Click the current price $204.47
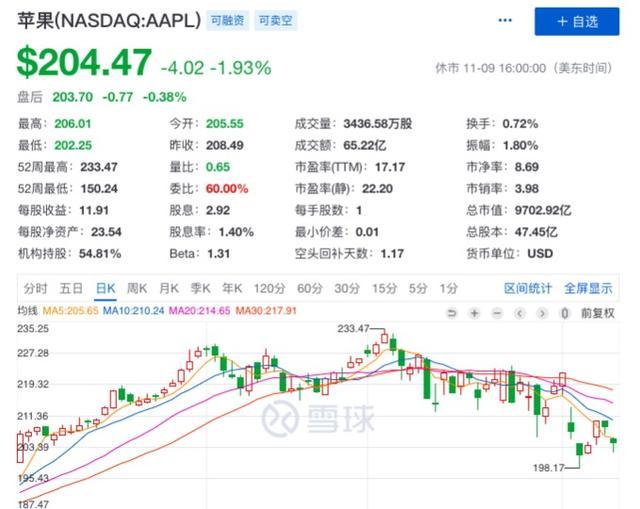Image resolution: width=640 pixels, height=509 pixels. click(x=84, y=62)
